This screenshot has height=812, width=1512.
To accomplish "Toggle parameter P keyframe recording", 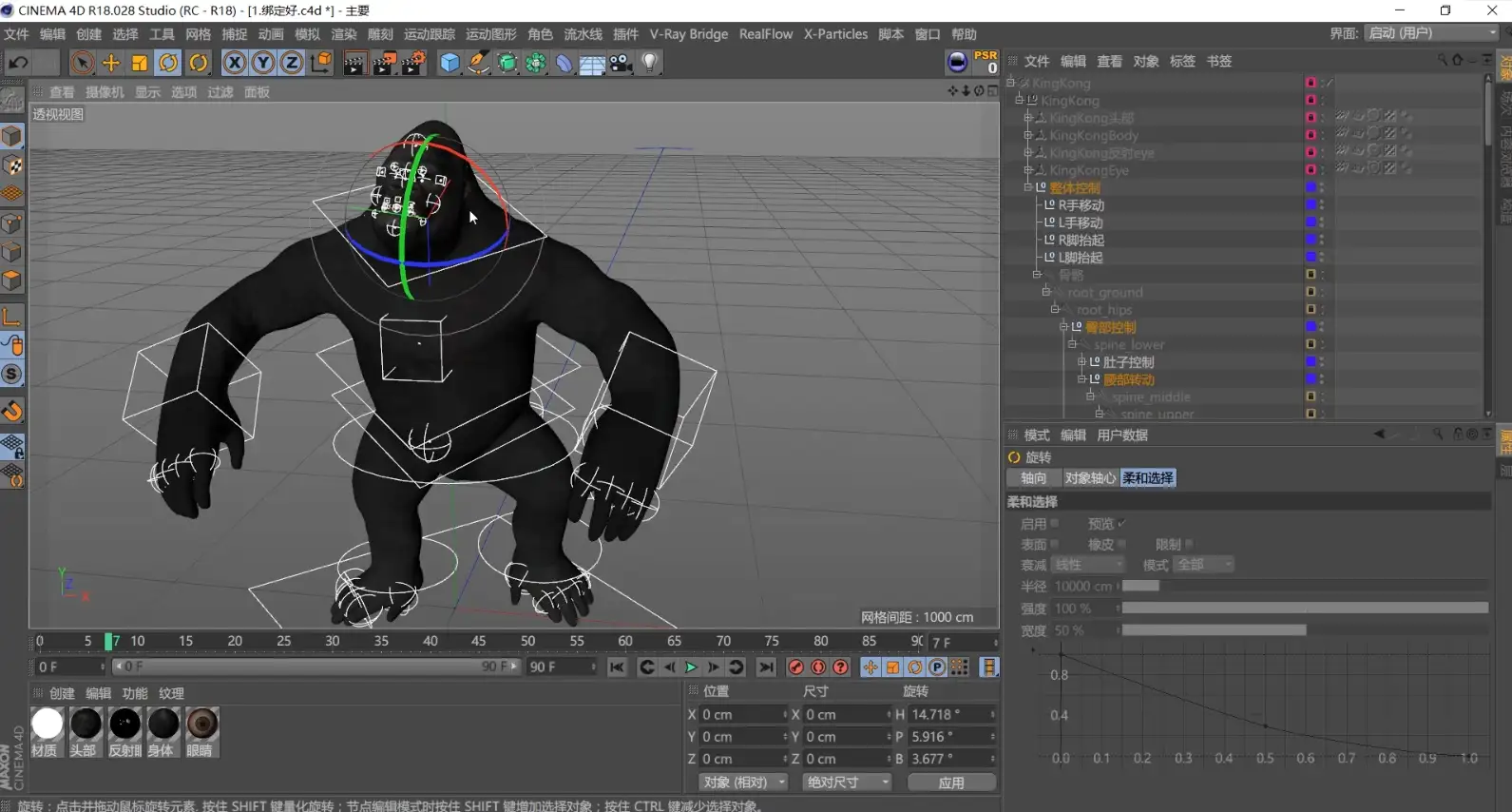I will [937, 667].
